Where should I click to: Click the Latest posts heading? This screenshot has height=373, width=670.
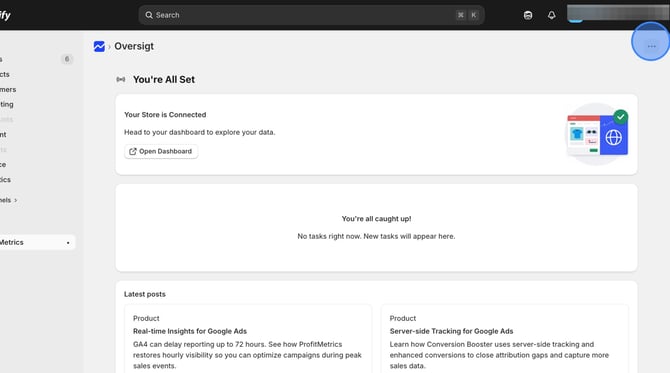(x=144, y=294)
